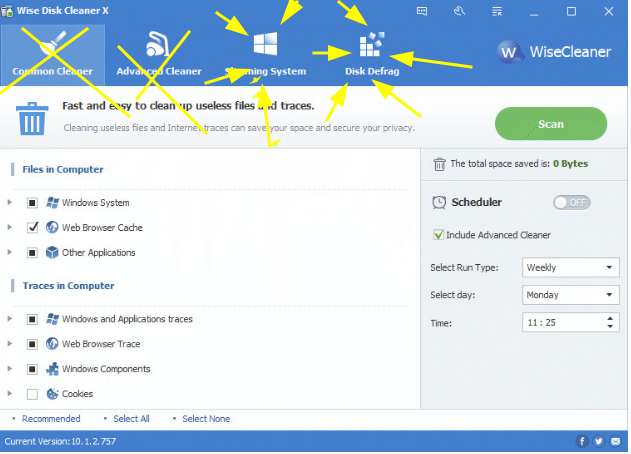Expand the Web Browser Cache node

click(10, 228)
